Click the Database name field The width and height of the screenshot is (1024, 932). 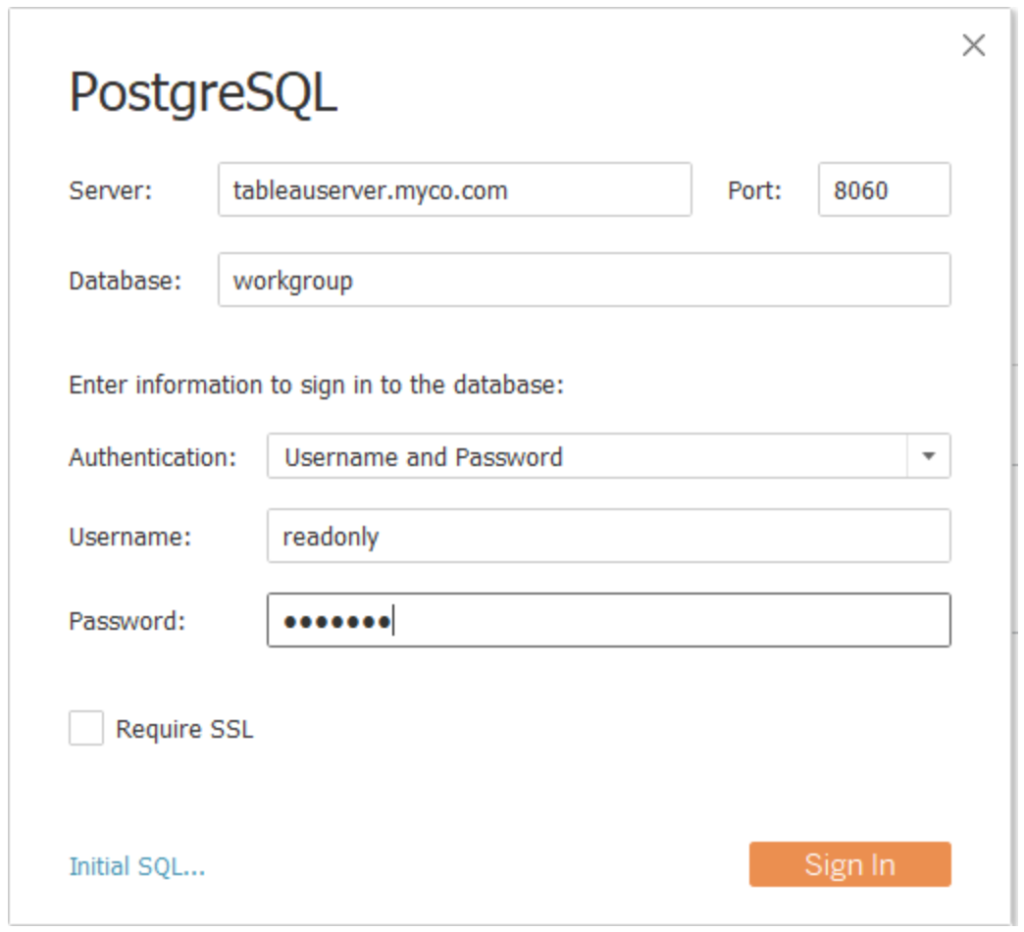click(x=583, y=280)
